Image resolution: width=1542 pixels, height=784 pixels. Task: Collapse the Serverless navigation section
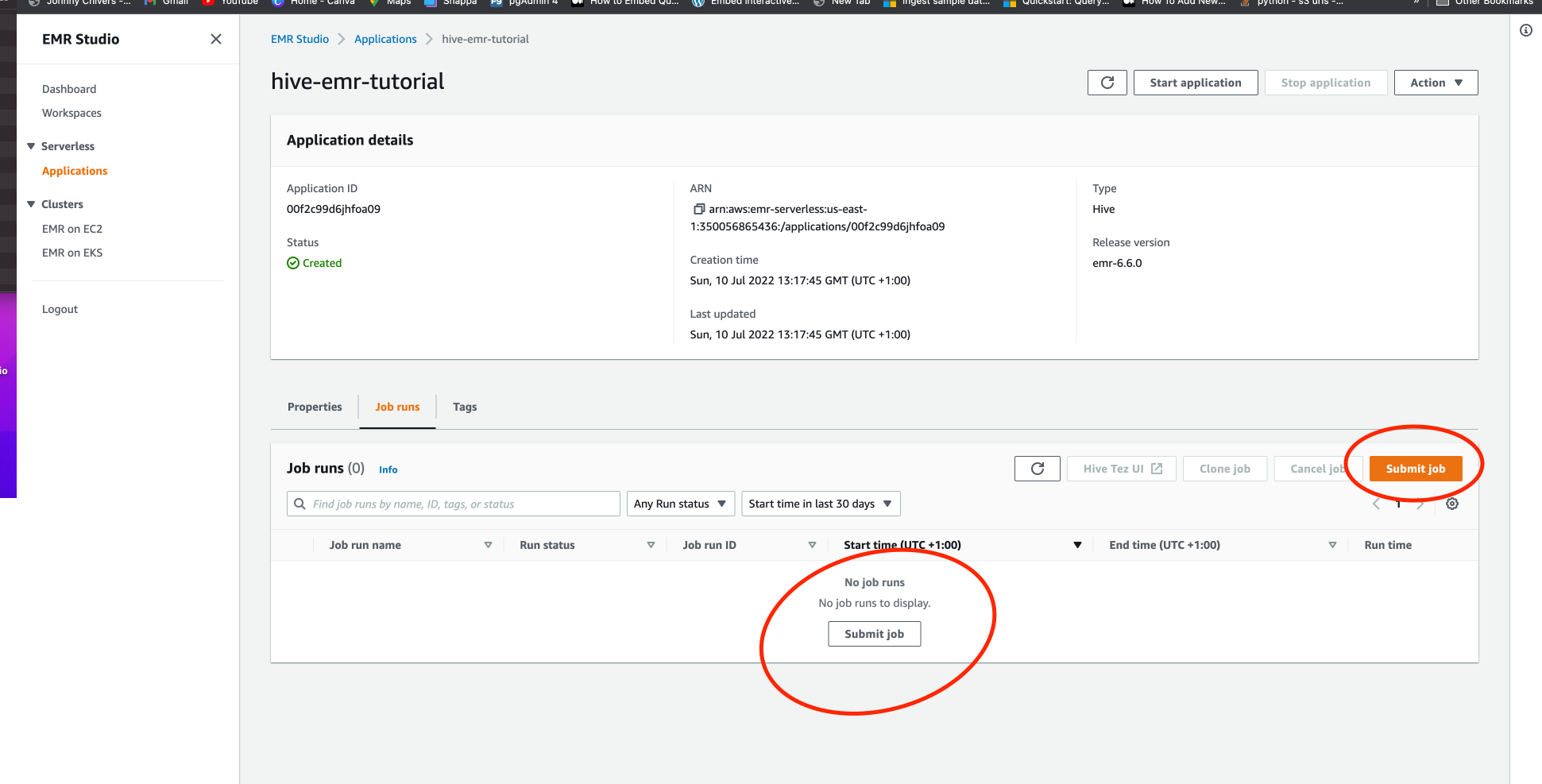click(x=31, y=146)
